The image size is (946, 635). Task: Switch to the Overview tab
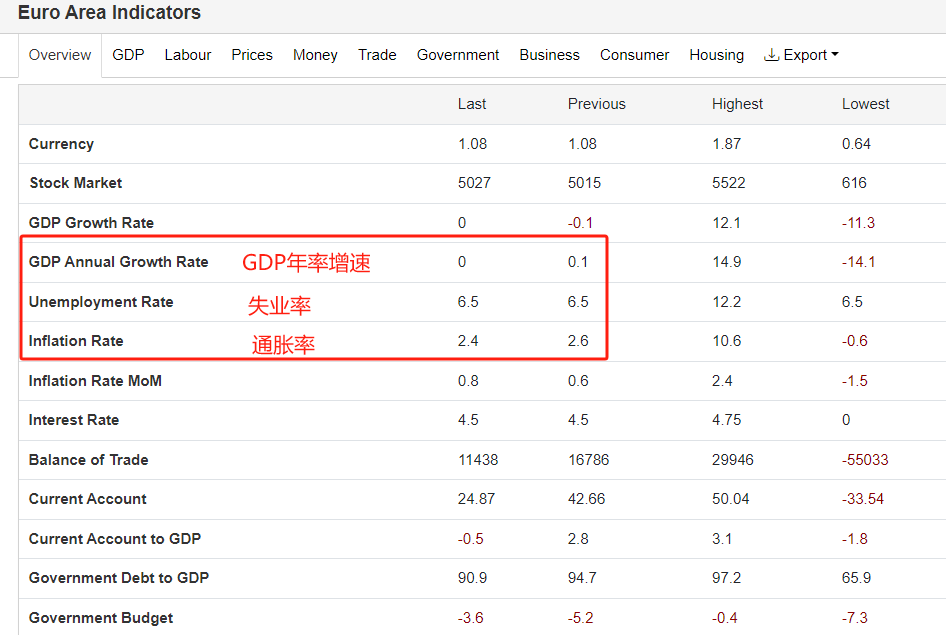tap(60, 55)
